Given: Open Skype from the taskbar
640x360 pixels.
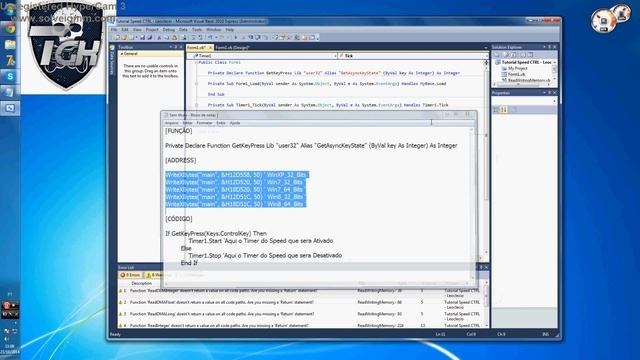Looking at the screenshot, I should tap(10, 76).
